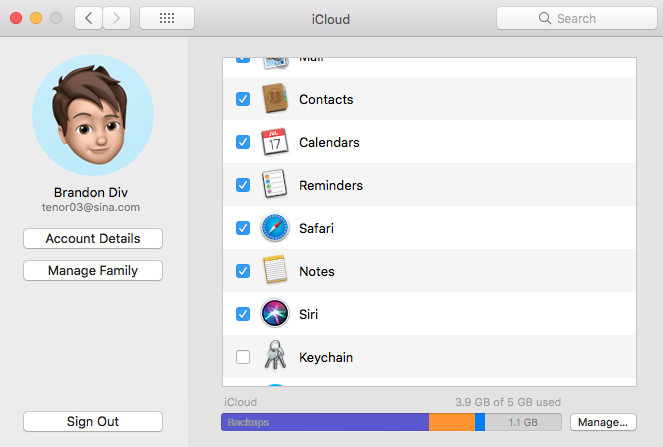Viewport: 663px width, 447px height.
Task: Click the 3.9 GB of 5 GB used text
Action: [x=508, y=402]
